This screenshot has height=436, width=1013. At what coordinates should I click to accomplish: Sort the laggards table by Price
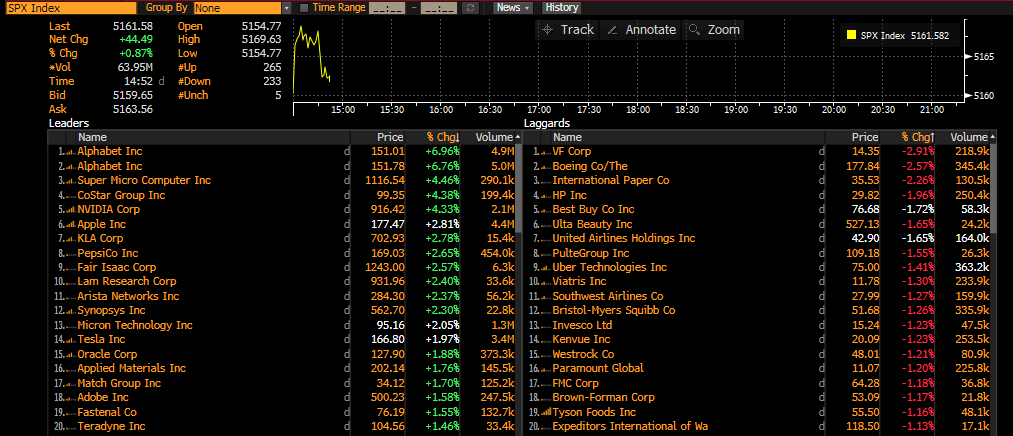tap(864, 137)
